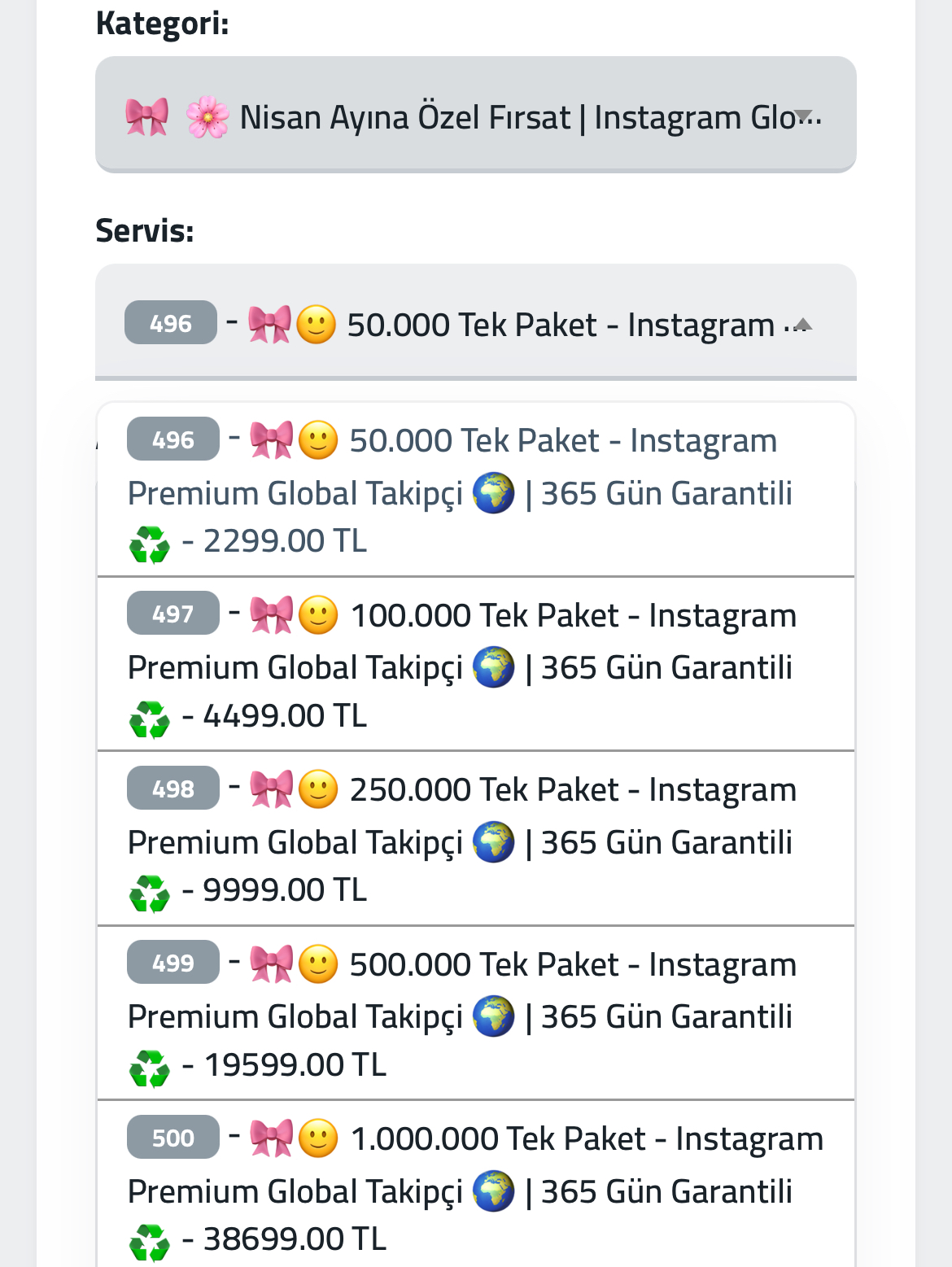This screenshot has width=952, height=1267.
Task: Collapse the Servis dropdown arrow
Action: pyautogui.click(x=802, y=324)
